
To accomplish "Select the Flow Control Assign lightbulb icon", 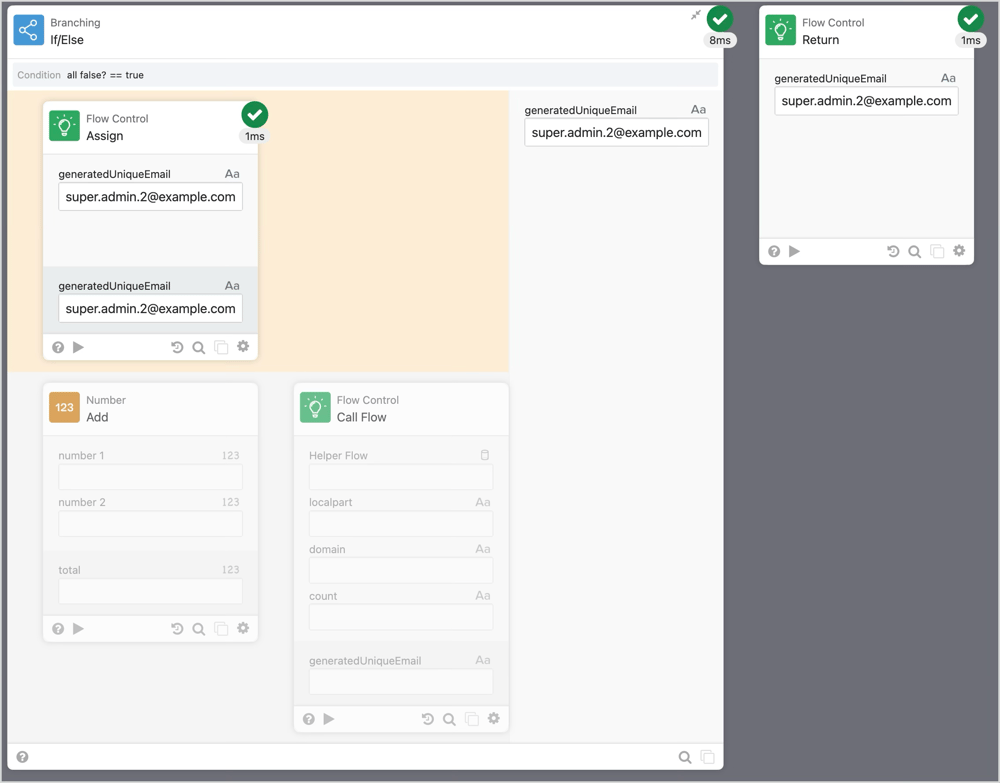I will coord(63,123).
